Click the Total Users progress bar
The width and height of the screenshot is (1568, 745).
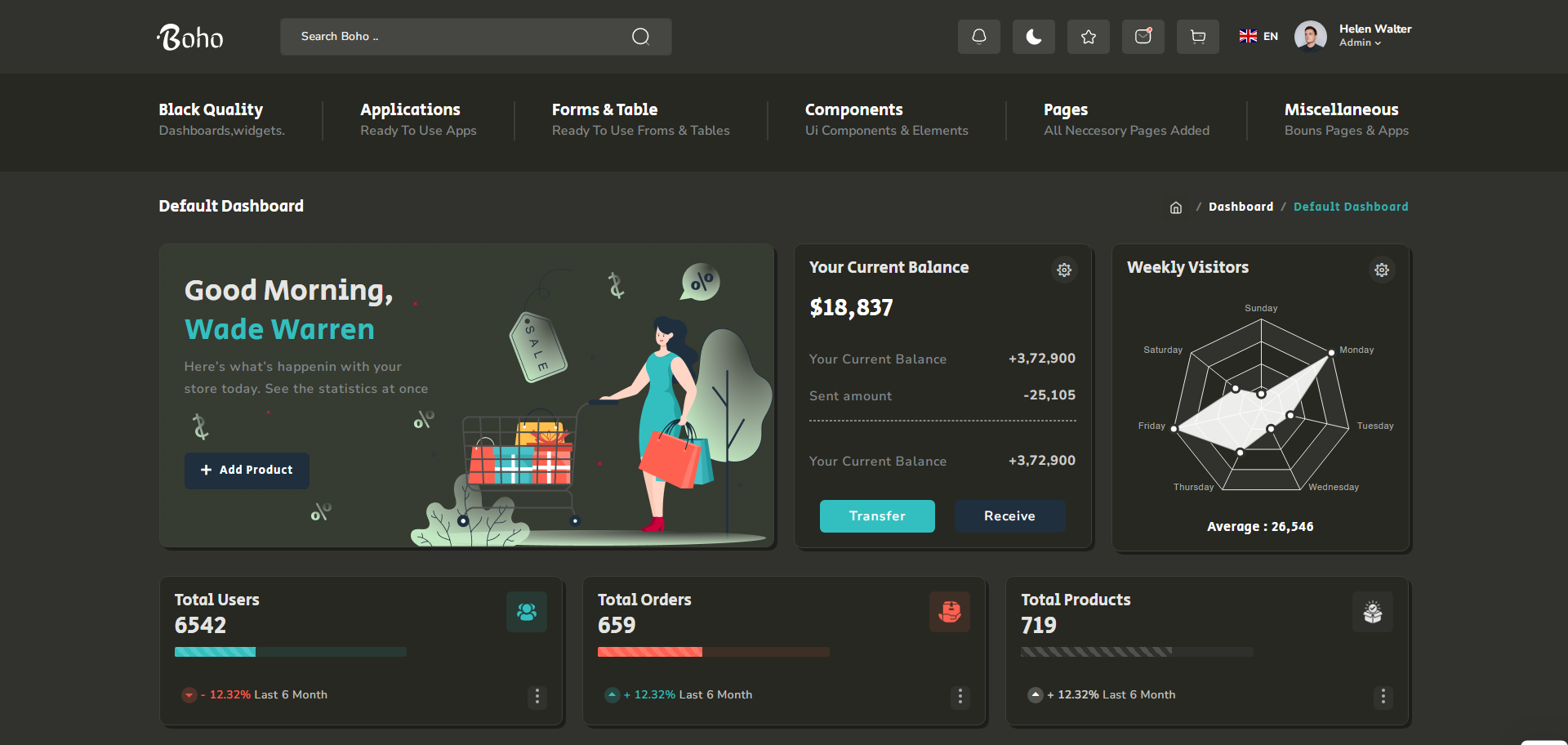pyautogui.click(x=290, y=652)
